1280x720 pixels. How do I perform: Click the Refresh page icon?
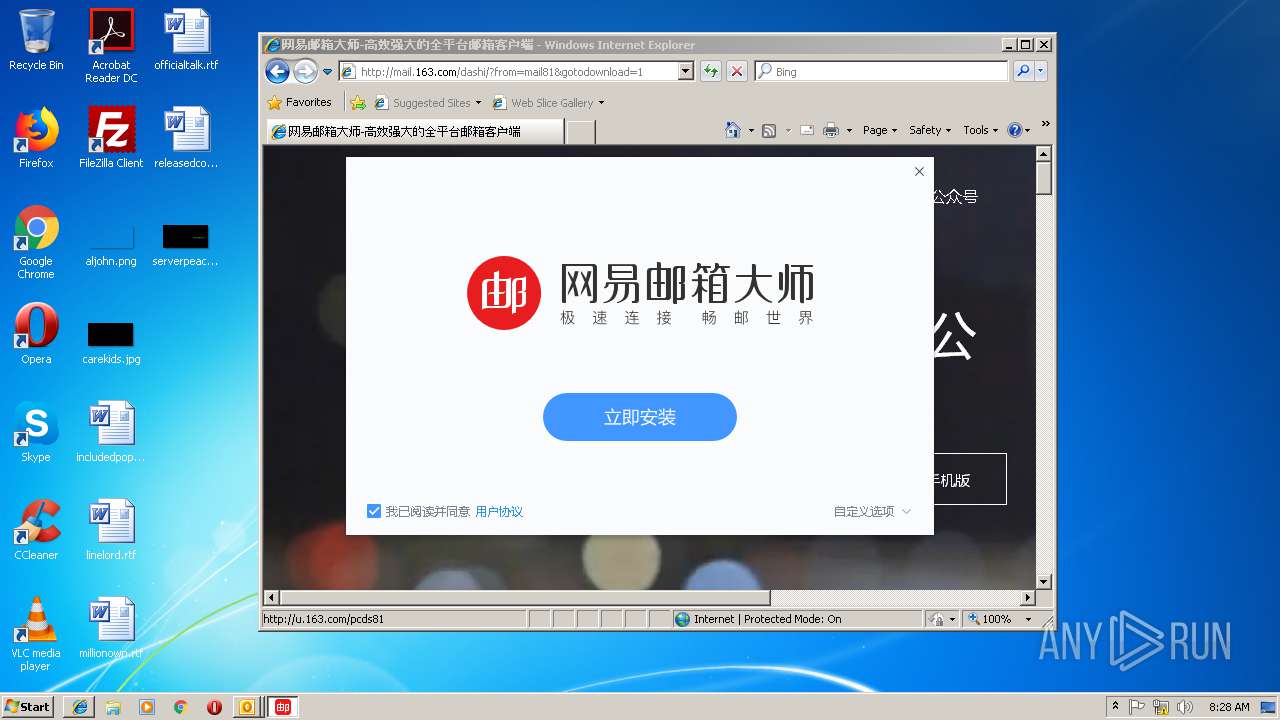click(x=711, y=71)
